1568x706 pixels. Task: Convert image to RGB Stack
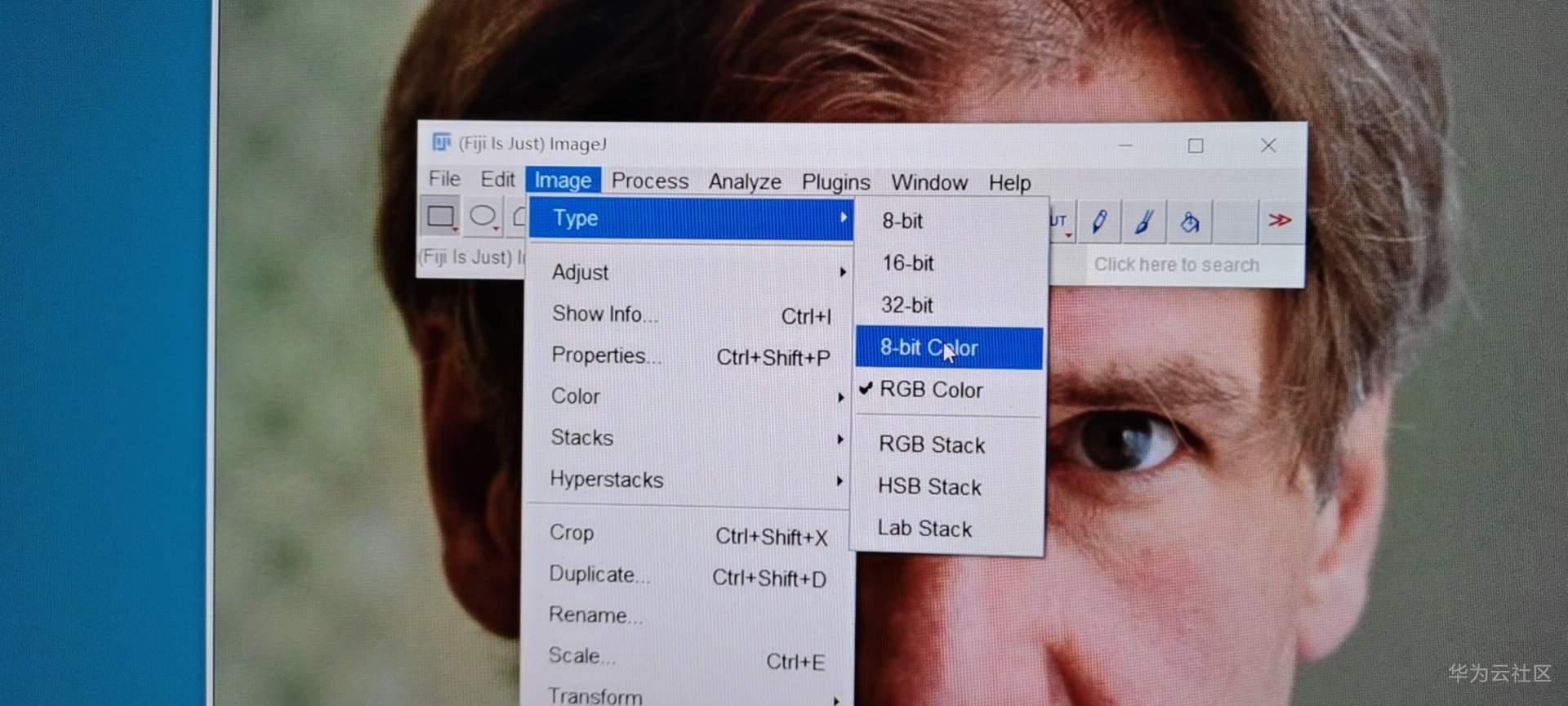(x=948, y=445)
